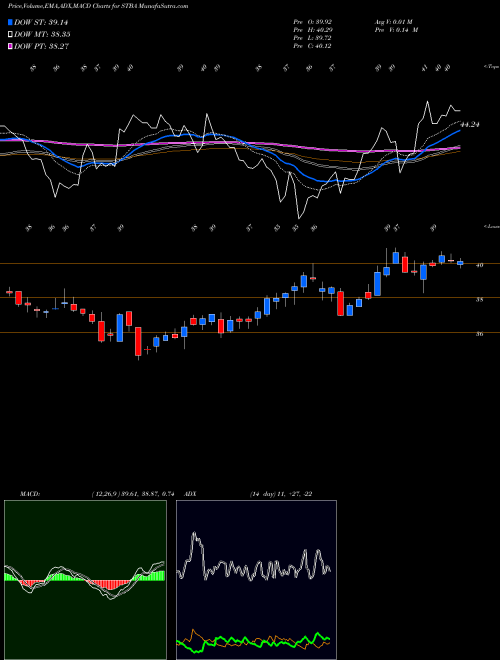The image size is (500, 660).
Task: Click the Avg V: 0.01 M value
Action: pos(396,22)
